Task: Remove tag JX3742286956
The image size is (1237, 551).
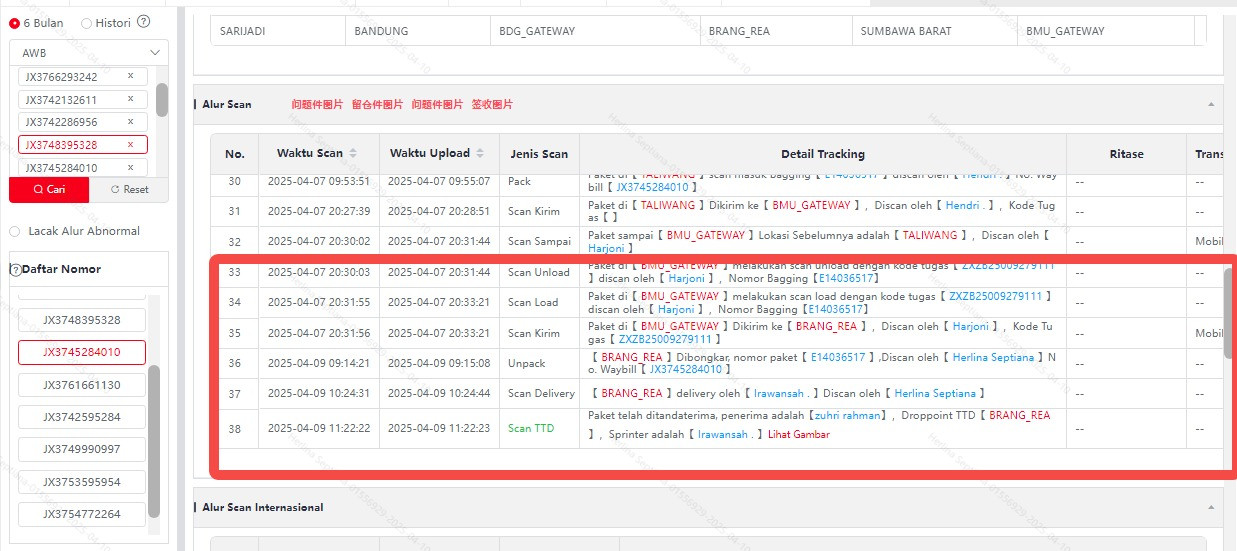Action: (x=130, y=122)
